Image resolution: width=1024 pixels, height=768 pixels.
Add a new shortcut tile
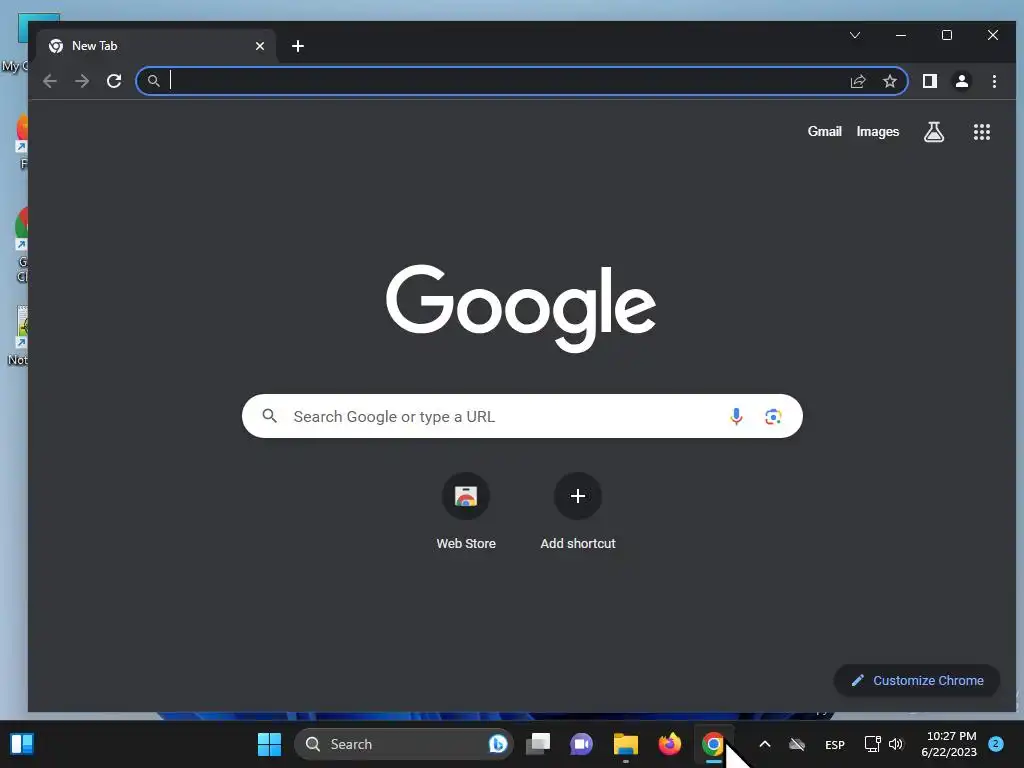coord(578,512)
